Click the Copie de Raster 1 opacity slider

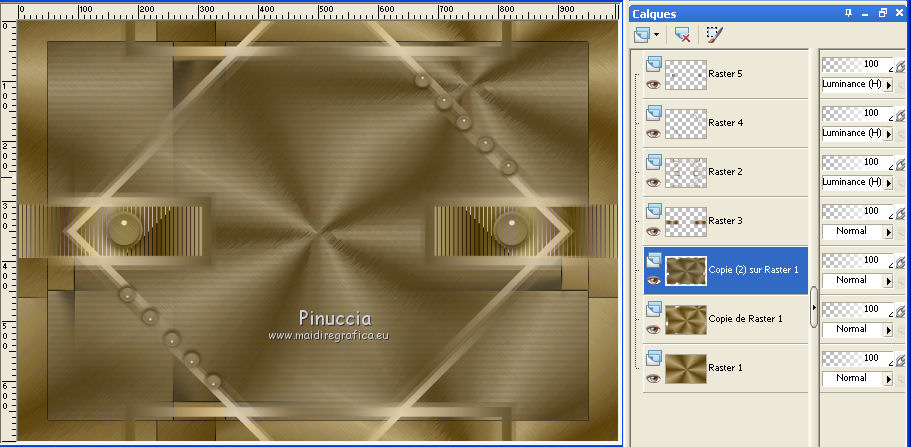pyautogui.click(x=858, y=309)
